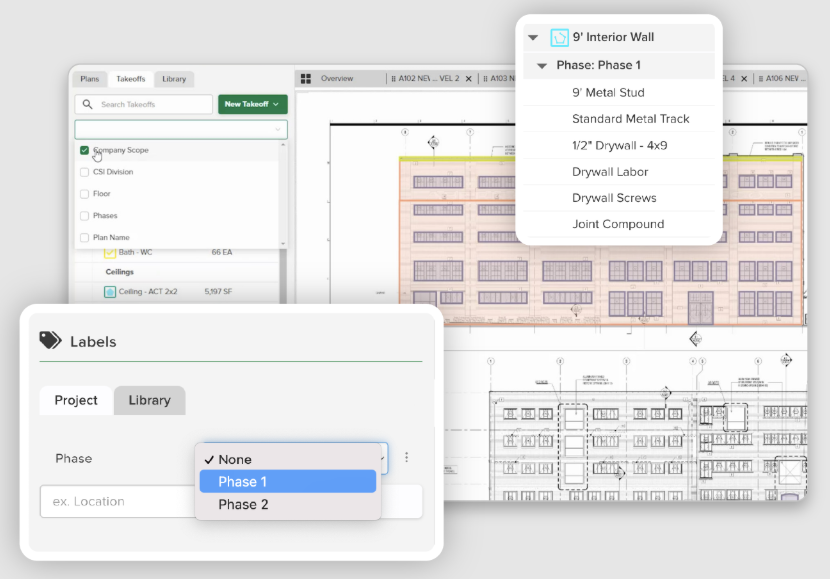Image resolution: width=830 pixels, height=579 pixels.
Task: Open the A106 plan tab
Action: click(x=781, y=79)
